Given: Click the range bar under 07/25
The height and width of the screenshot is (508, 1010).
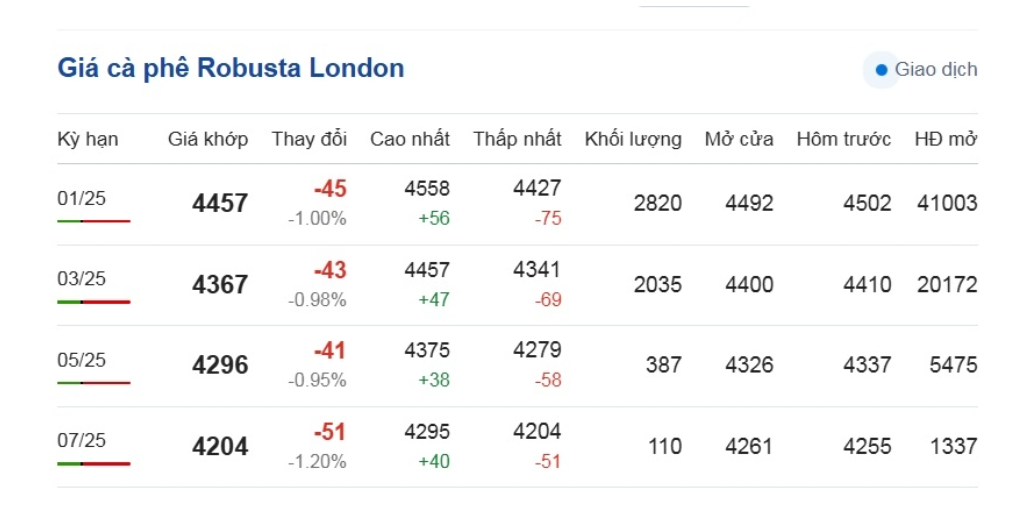Looking at the screenshot, I should tap(93, 463).
